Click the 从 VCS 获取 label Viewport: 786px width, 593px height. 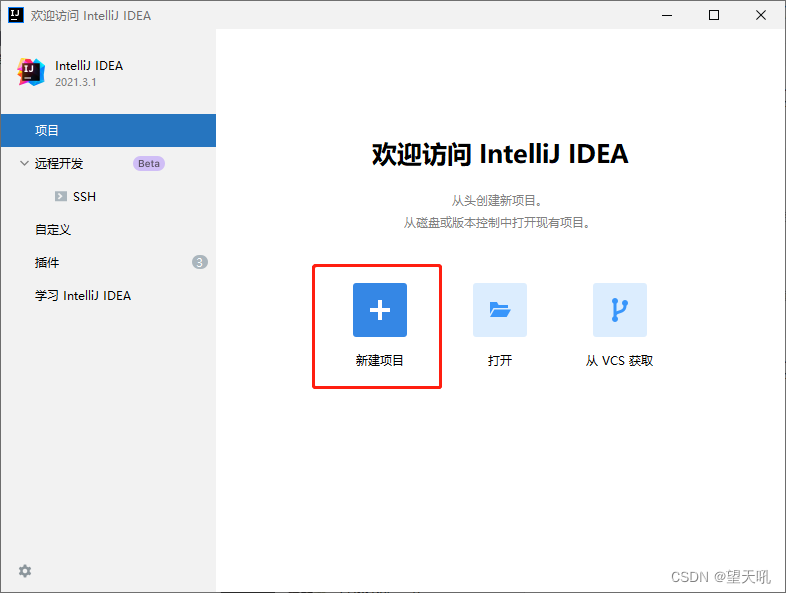(620, 360)
